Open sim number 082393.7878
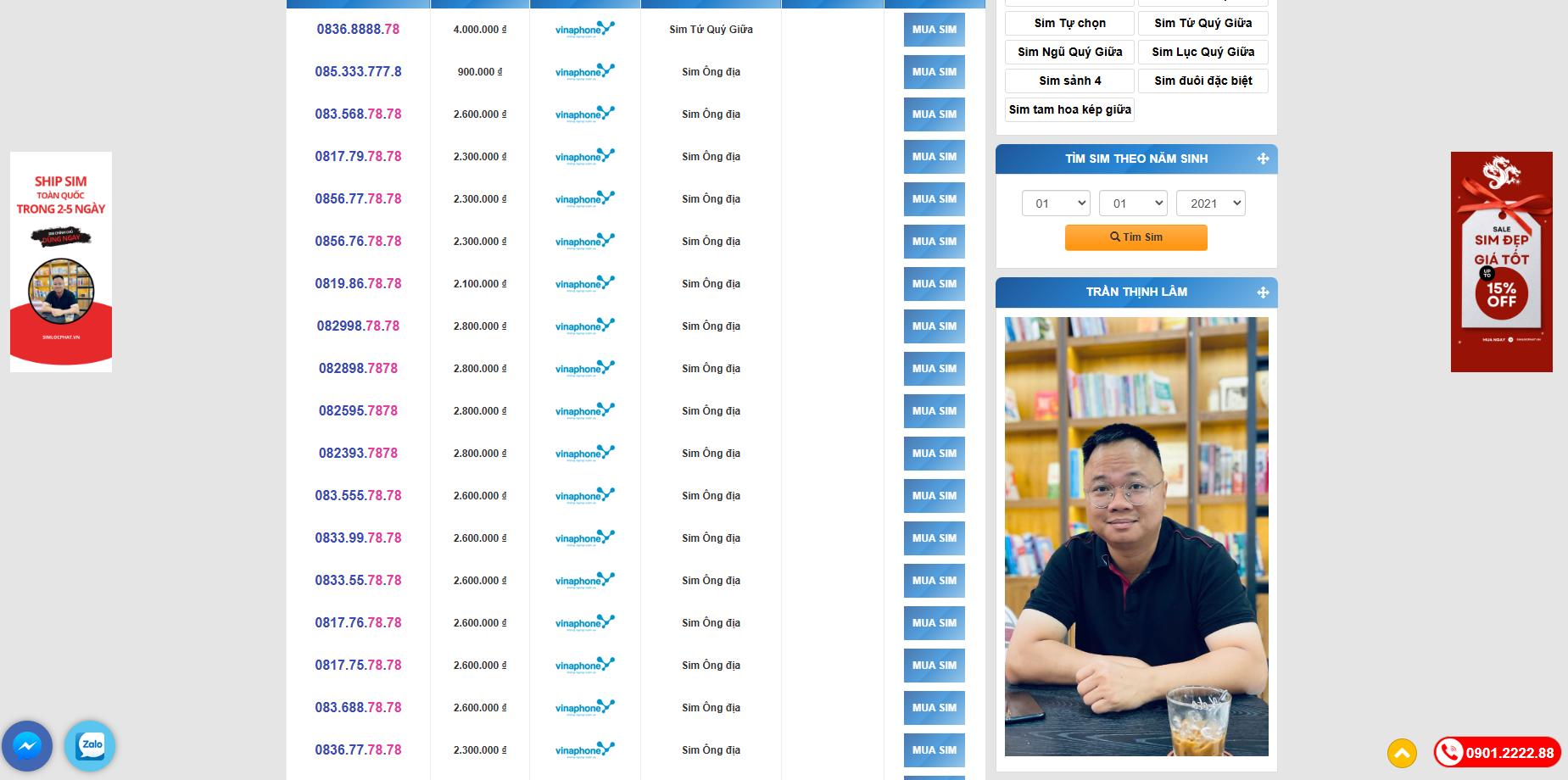Image resolution: width=1568 pixels, height=780 pixels. (358, 454)
